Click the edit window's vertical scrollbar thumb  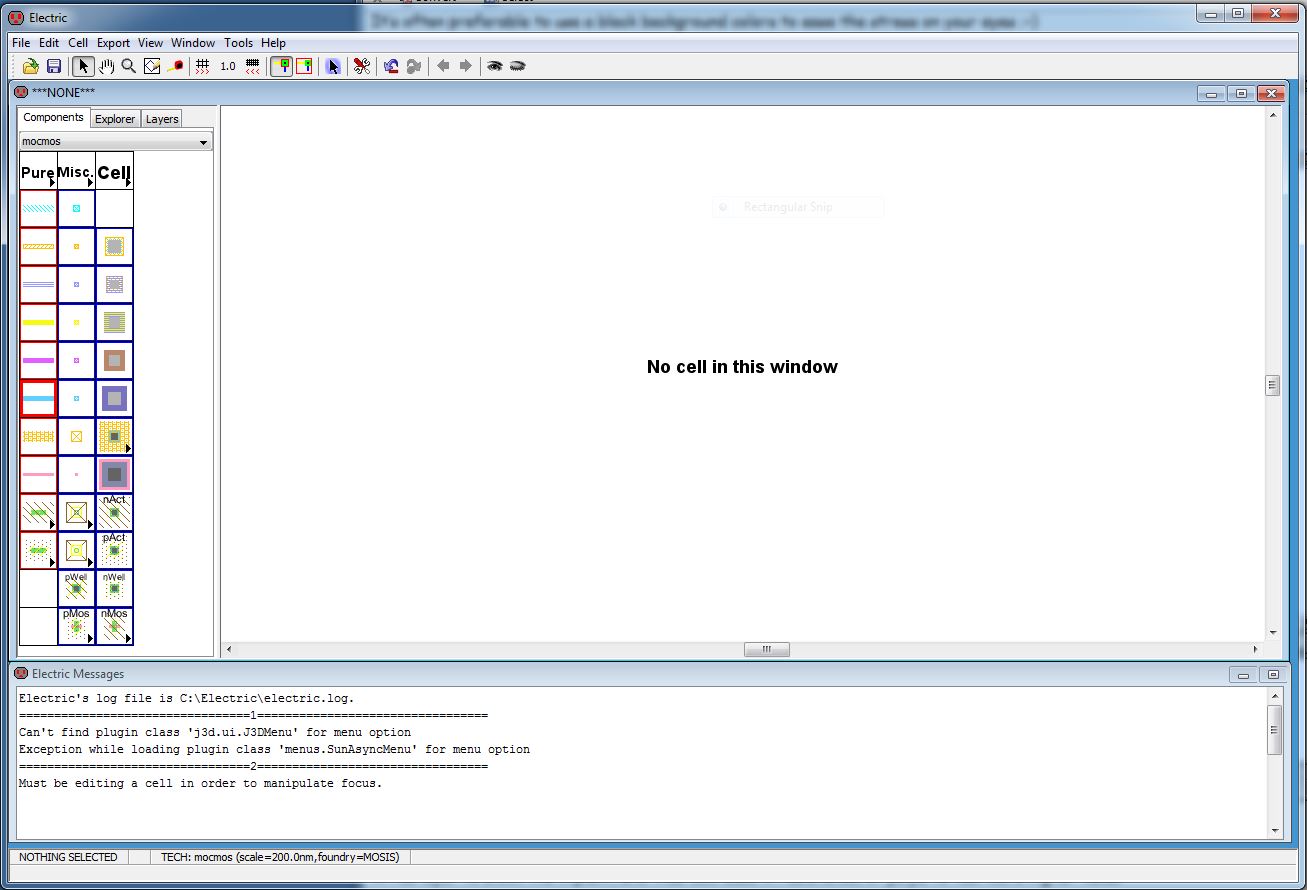pos(1273,386)
